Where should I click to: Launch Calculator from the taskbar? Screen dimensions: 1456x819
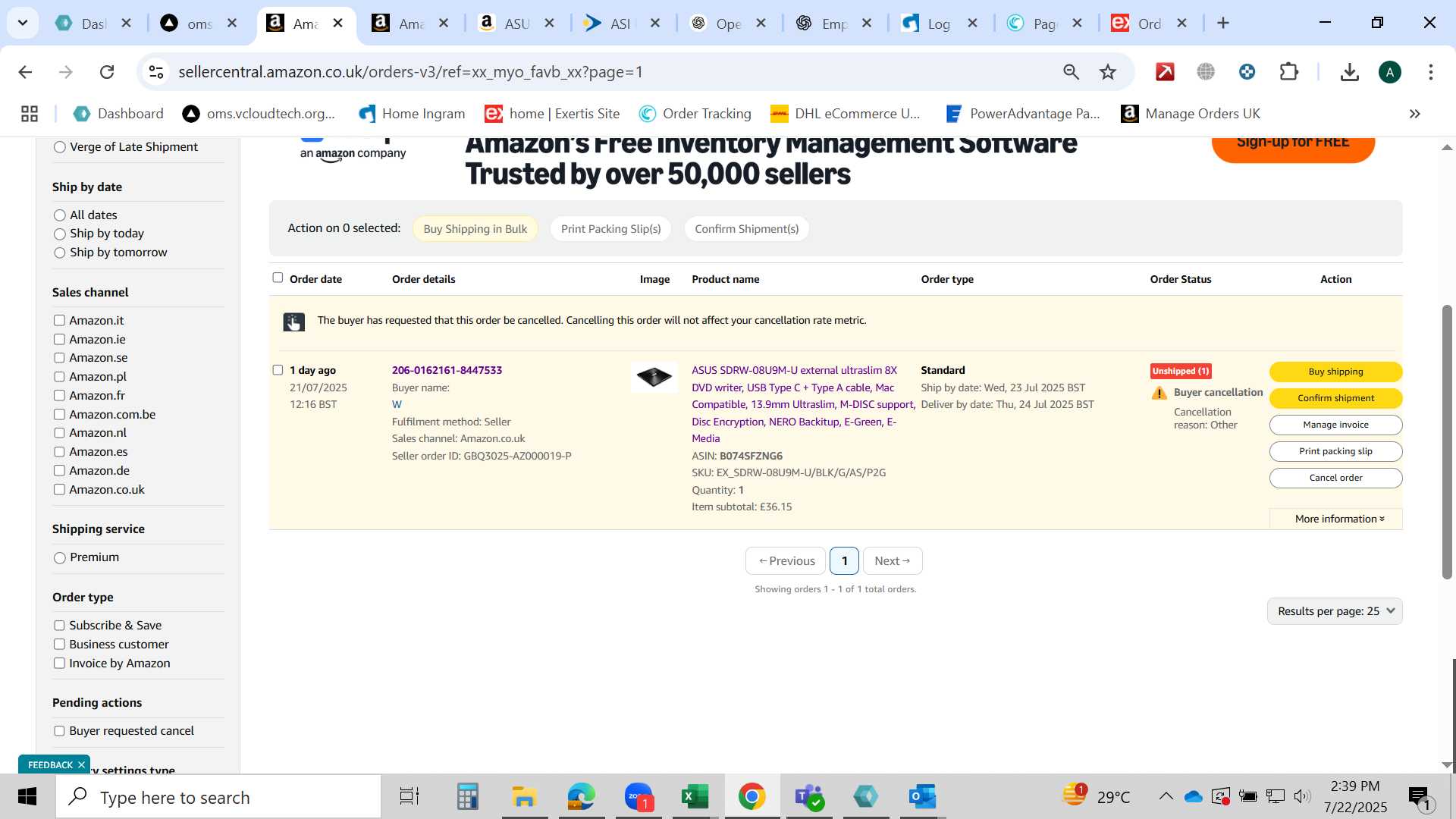click(x=467, y=797)
